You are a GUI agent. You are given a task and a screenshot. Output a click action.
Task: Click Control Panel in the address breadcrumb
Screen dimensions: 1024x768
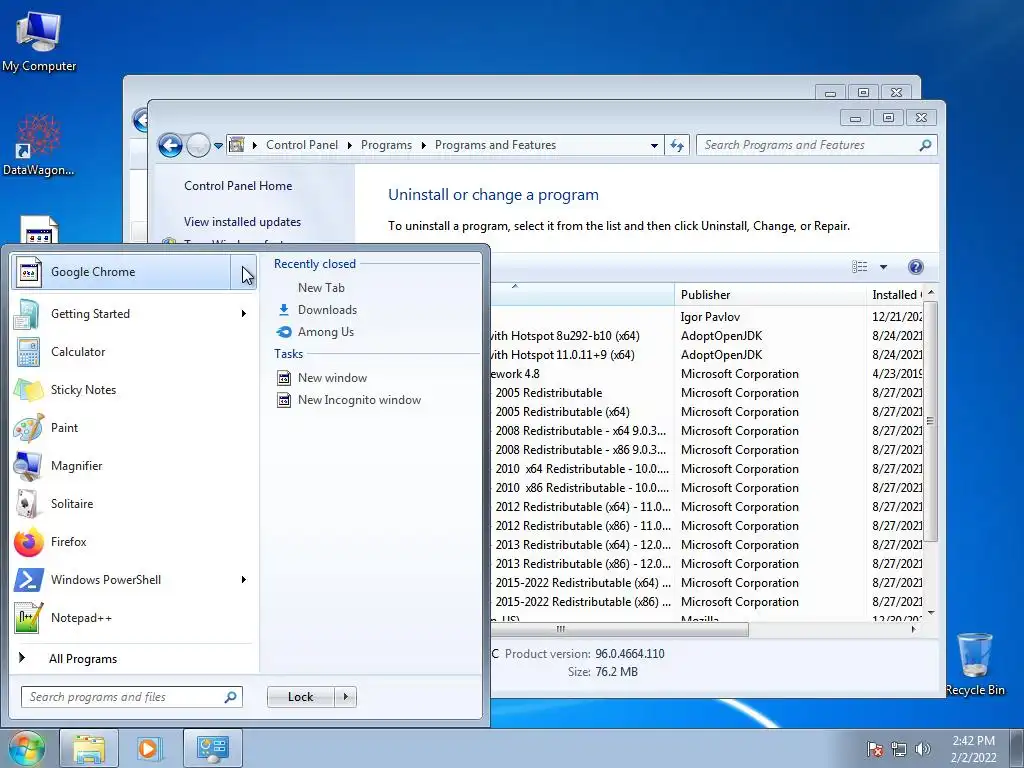(302, 145)
